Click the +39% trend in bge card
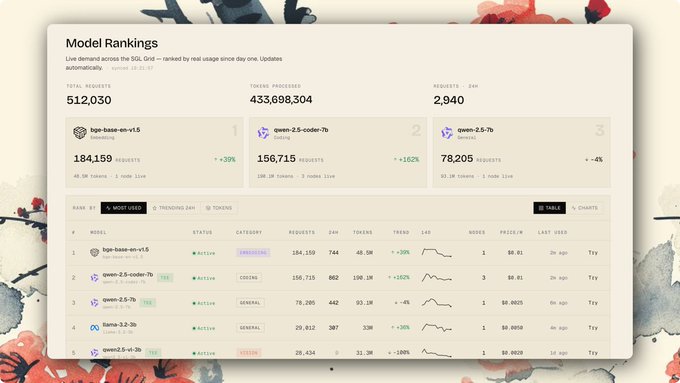 [x=225, y=160]
